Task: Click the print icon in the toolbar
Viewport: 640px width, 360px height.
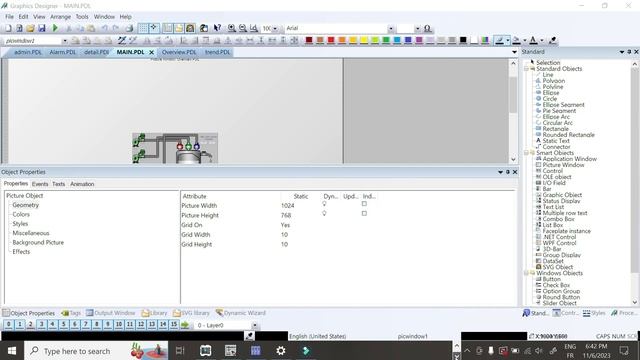Action: pyautogui.click(x=129, y=28)
